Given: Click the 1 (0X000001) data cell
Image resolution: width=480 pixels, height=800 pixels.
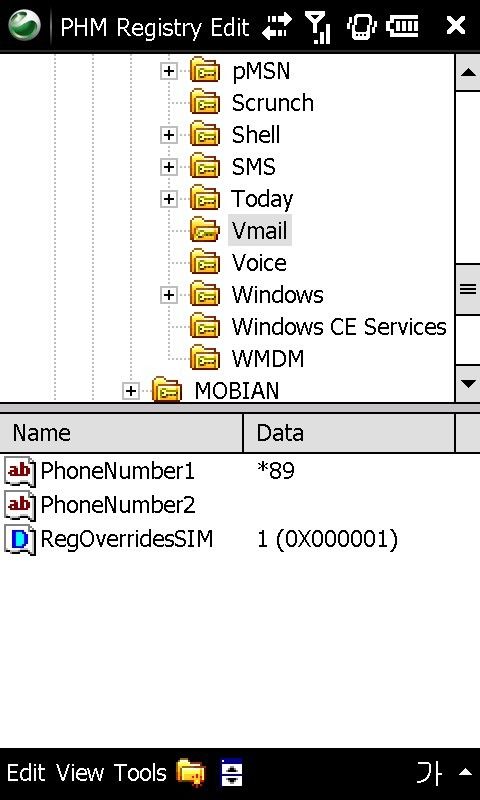Looking at the screenshot, I should pos(327,540).
